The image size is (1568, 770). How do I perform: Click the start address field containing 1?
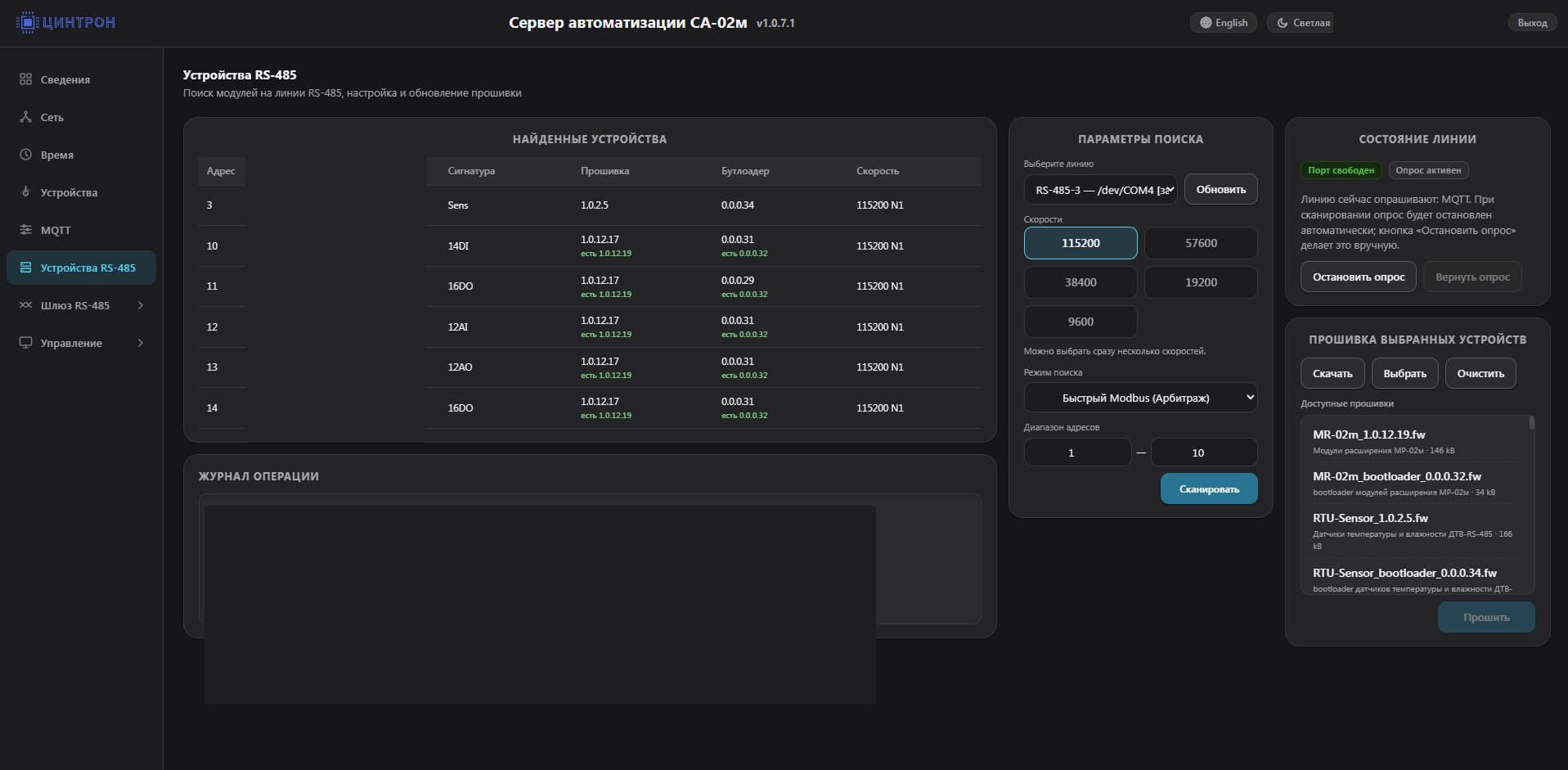1077,453
